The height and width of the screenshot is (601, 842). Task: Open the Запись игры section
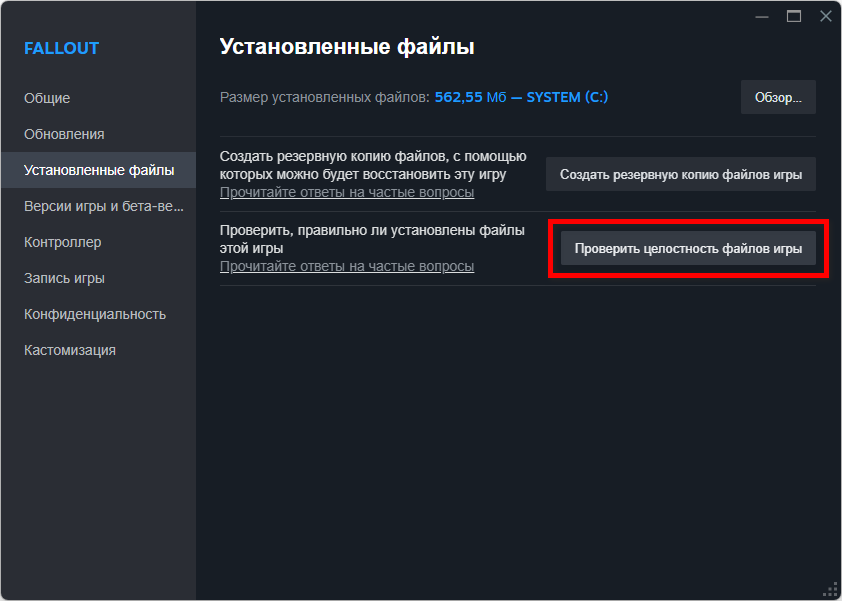pos(64,278)
